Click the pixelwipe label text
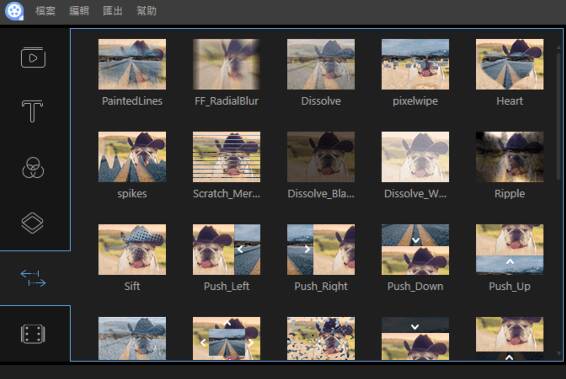This screenshot has height=379, width=566. point(415,101)
